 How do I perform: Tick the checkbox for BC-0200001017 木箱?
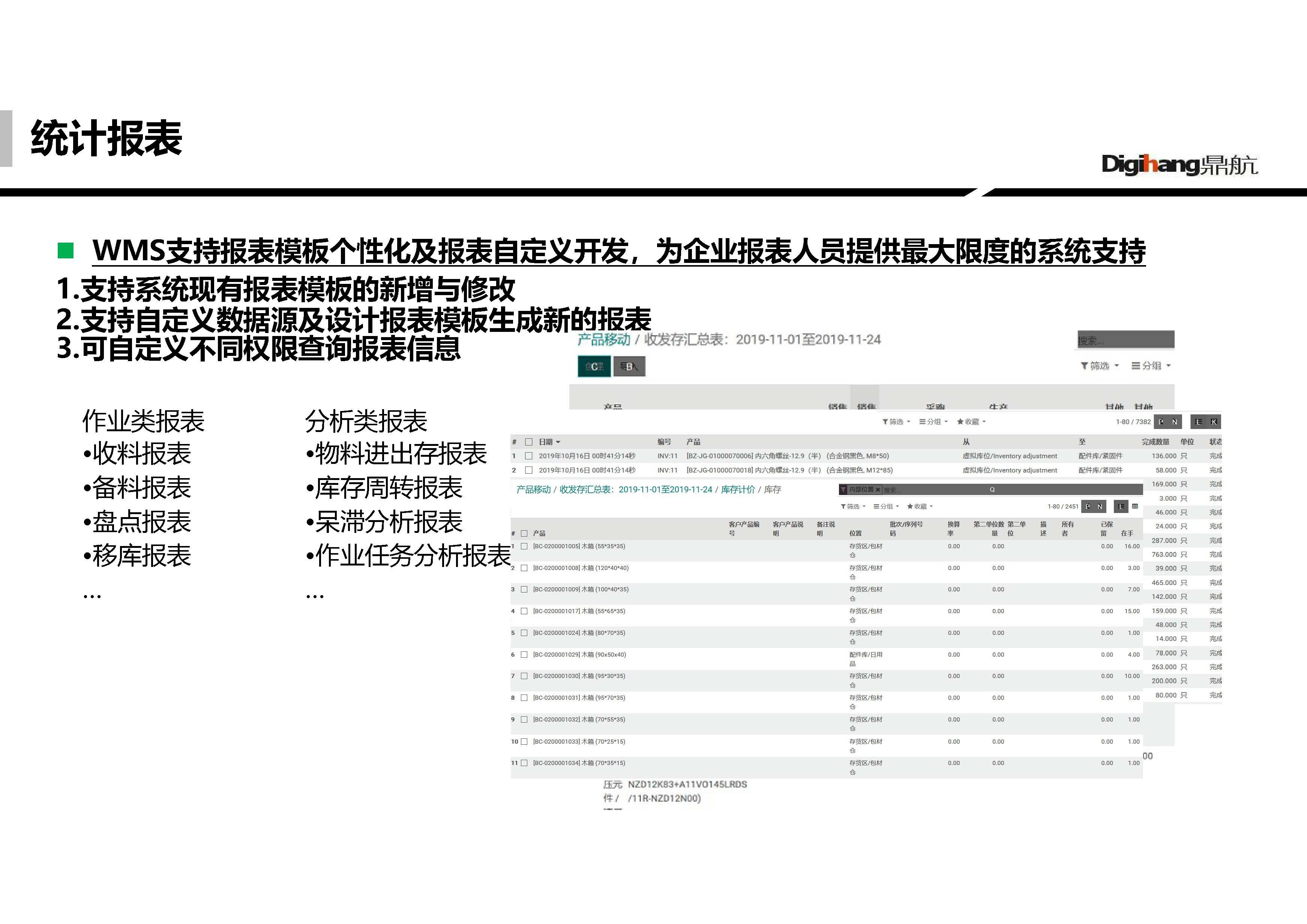[x=524, y=612]
